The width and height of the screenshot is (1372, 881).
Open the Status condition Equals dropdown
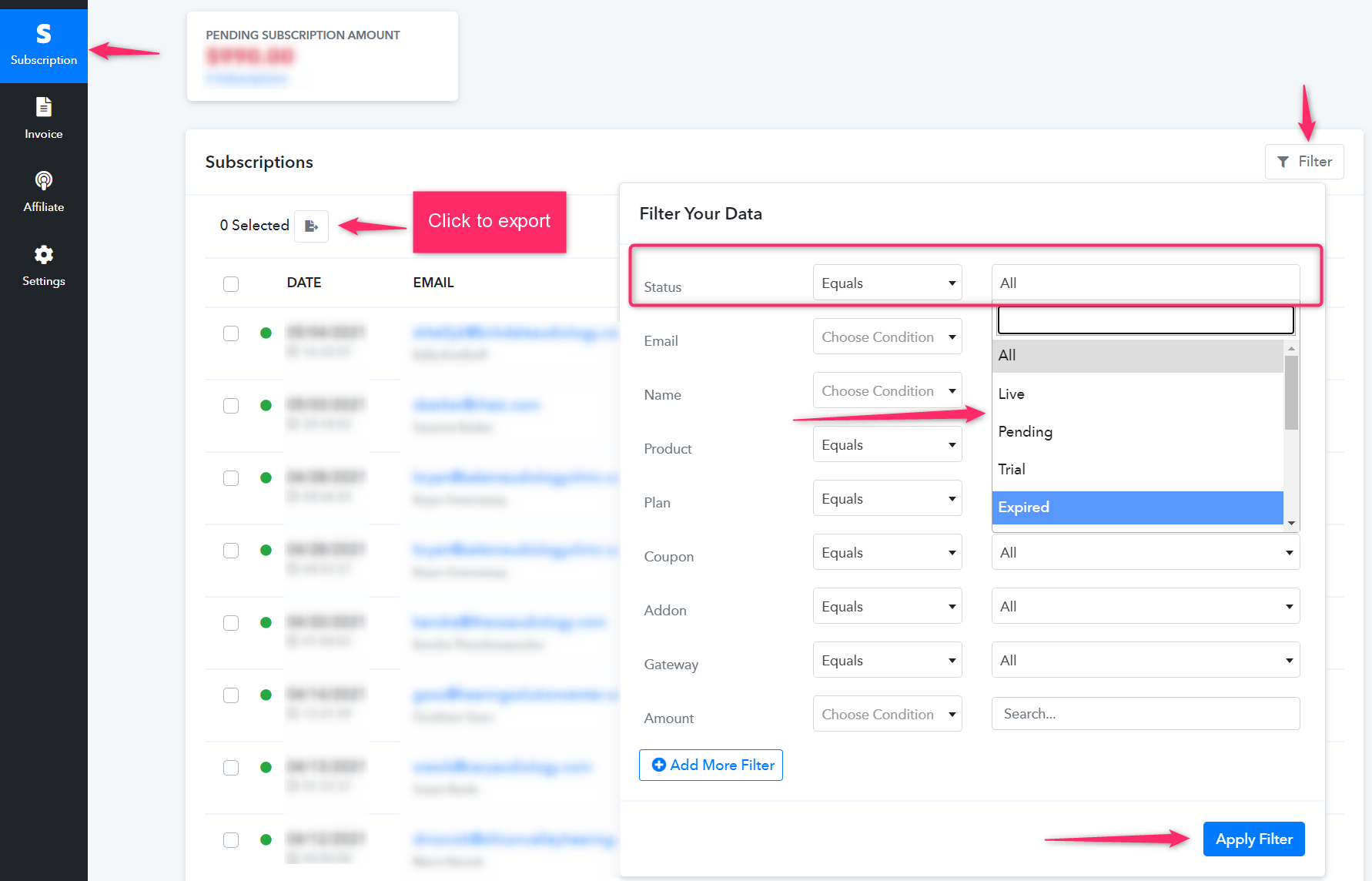[x=887, y=283]
